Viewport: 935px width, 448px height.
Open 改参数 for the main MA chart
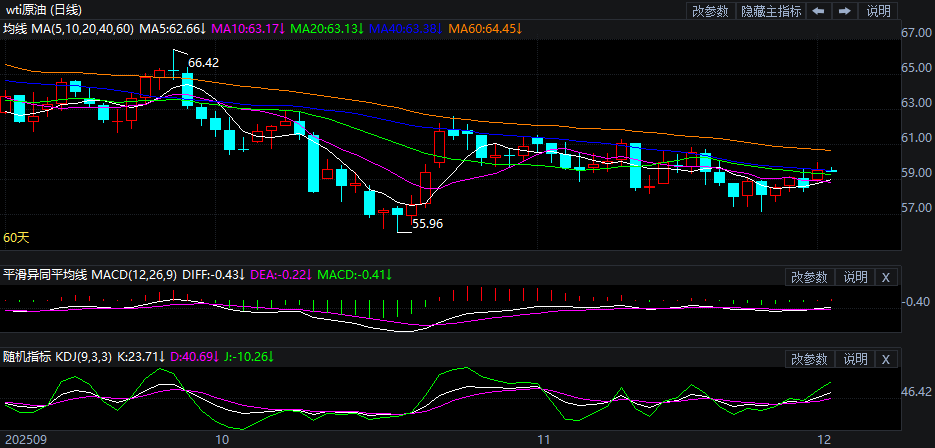(710, 11)
